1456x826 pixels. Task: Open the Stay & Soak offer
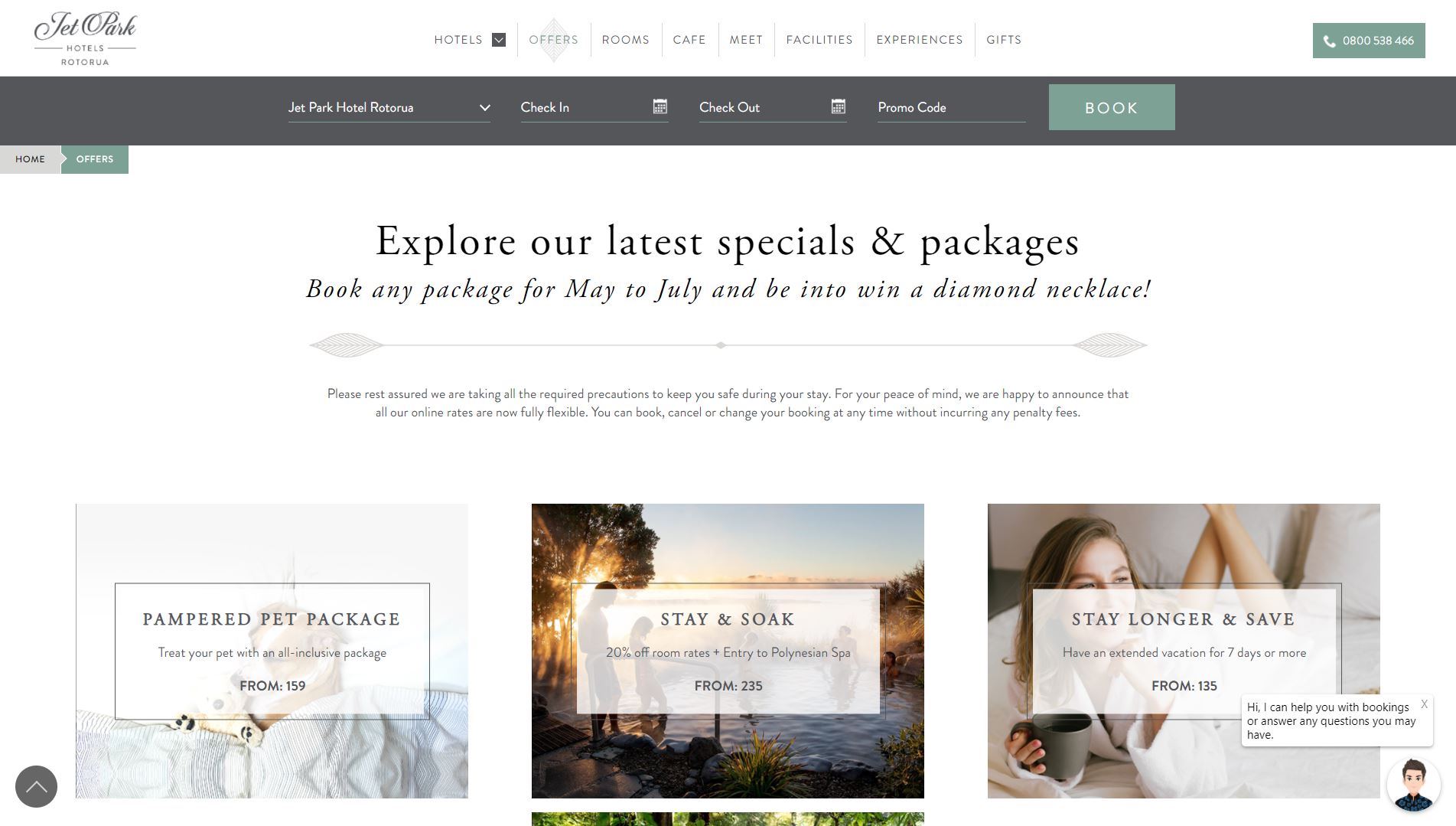[728, 651]
